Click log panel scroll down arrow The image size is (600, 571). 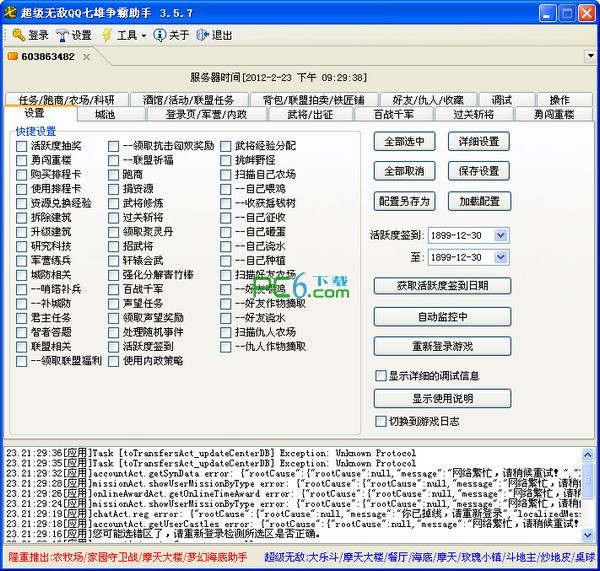click(x=588, y=534)
